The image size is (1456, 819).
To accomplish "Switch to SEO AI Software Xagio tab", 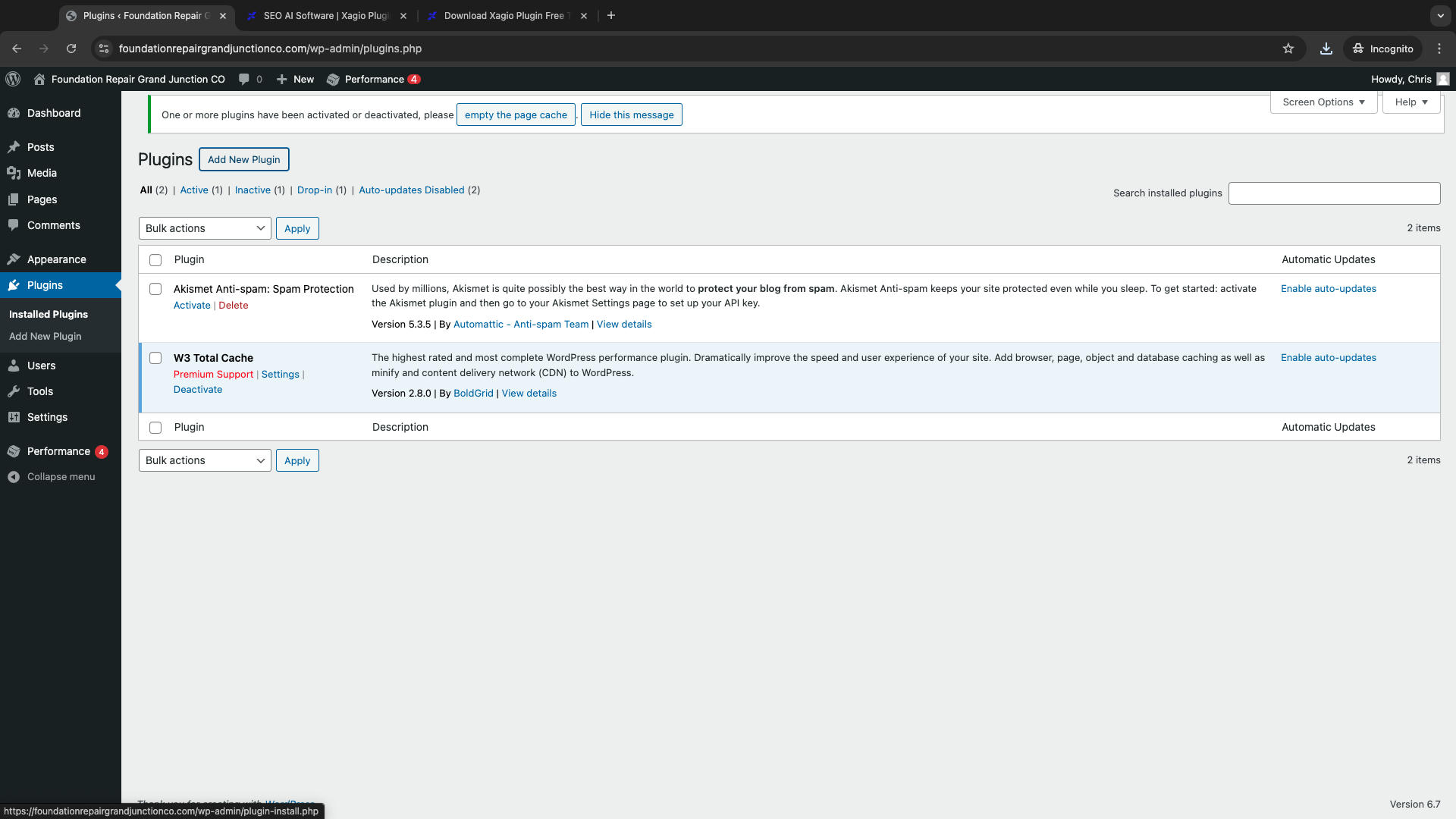I will tap(327, 15).
